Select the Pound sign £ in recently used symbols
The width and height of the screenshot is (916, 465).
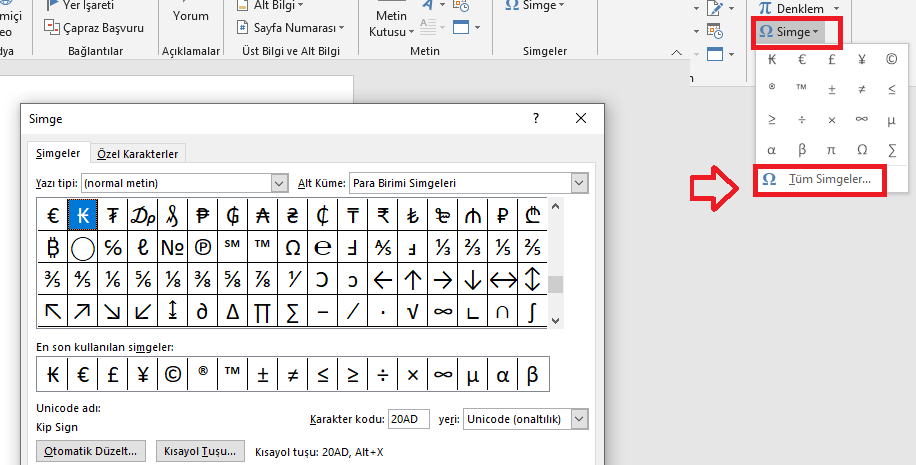[113, 374]
